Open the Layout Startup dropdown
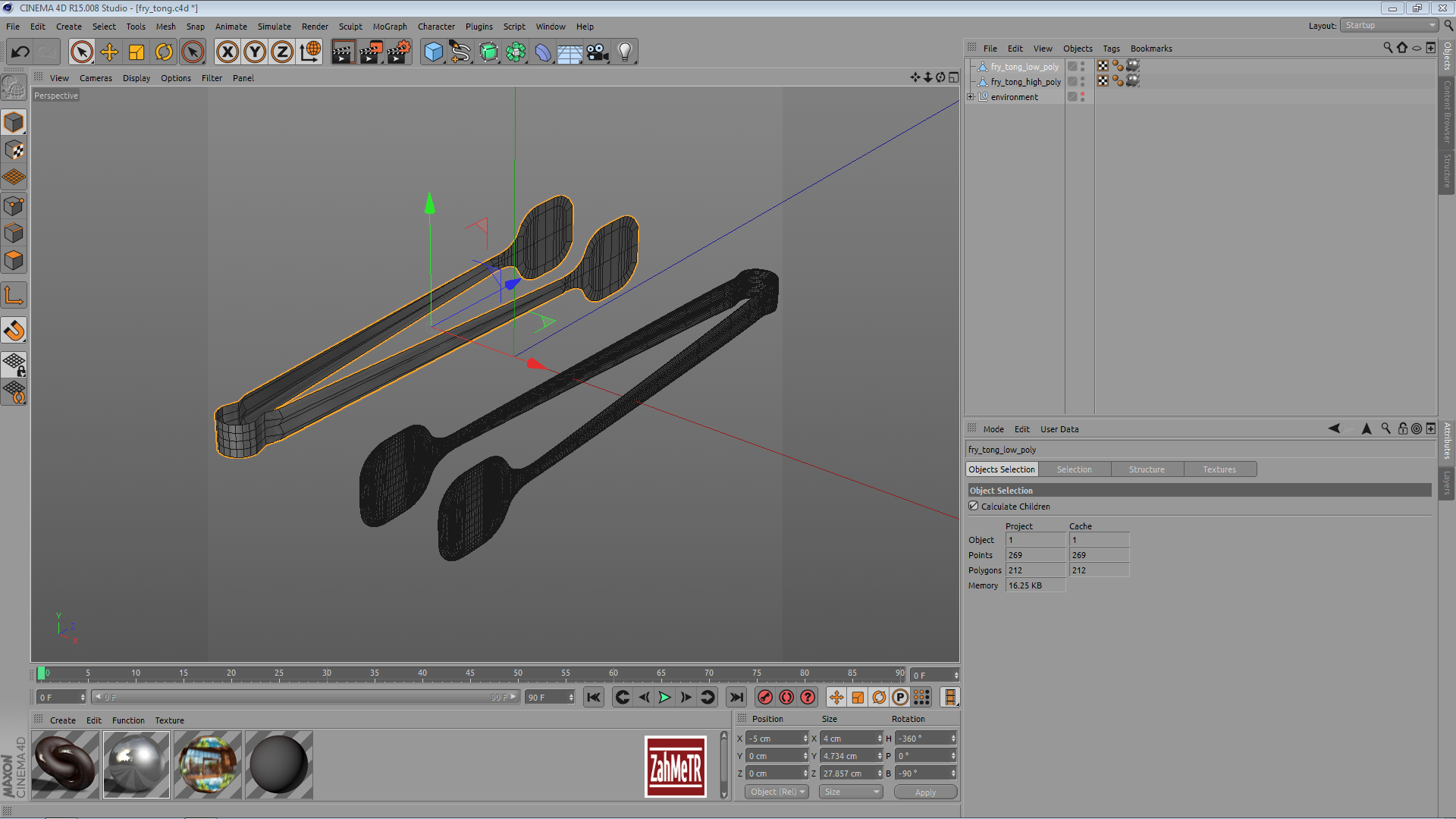1456x819 pixels. tap(1391, 25)
